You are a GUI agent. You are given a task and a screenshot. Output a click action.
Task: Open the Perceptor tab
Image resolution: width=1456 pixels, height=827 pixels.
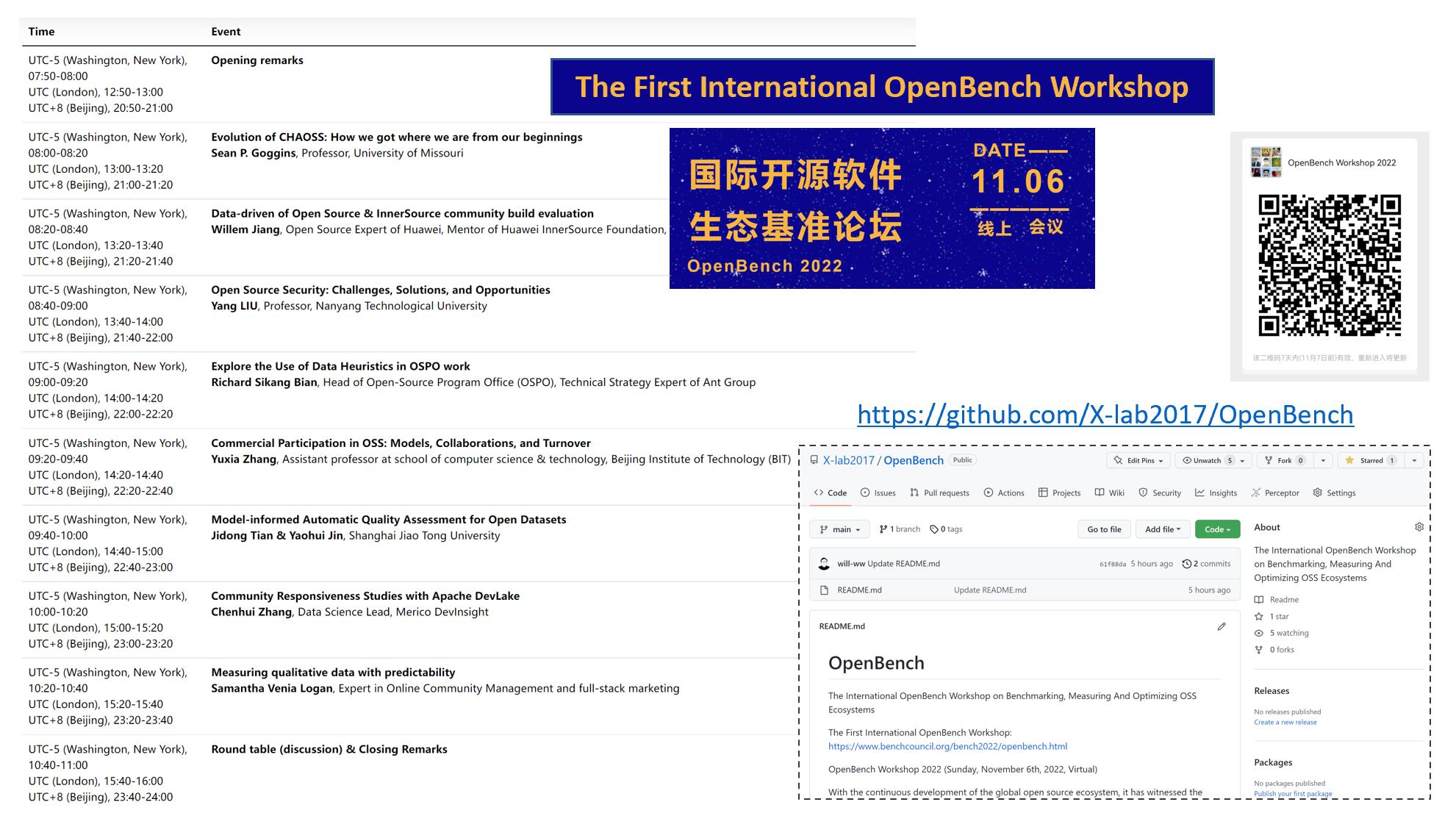pos(1275,493)
